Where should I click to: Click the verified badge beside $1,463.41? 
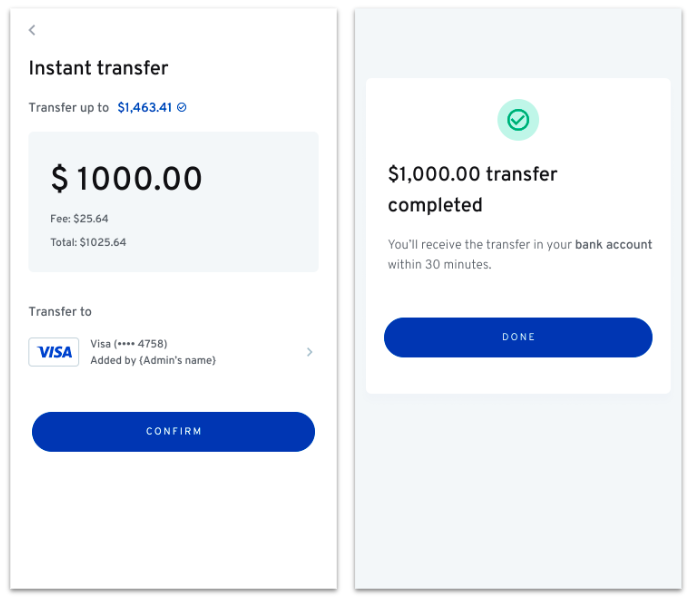coord(181,107)
